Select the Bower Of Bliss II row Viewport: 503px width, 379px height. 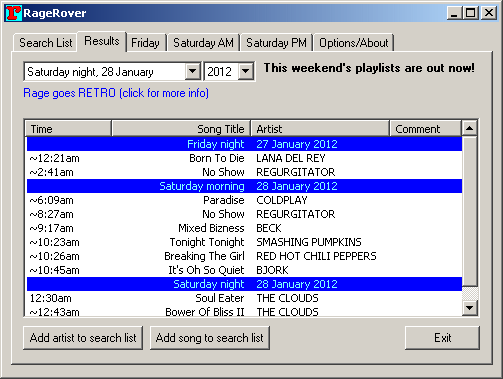pos(244,311)
